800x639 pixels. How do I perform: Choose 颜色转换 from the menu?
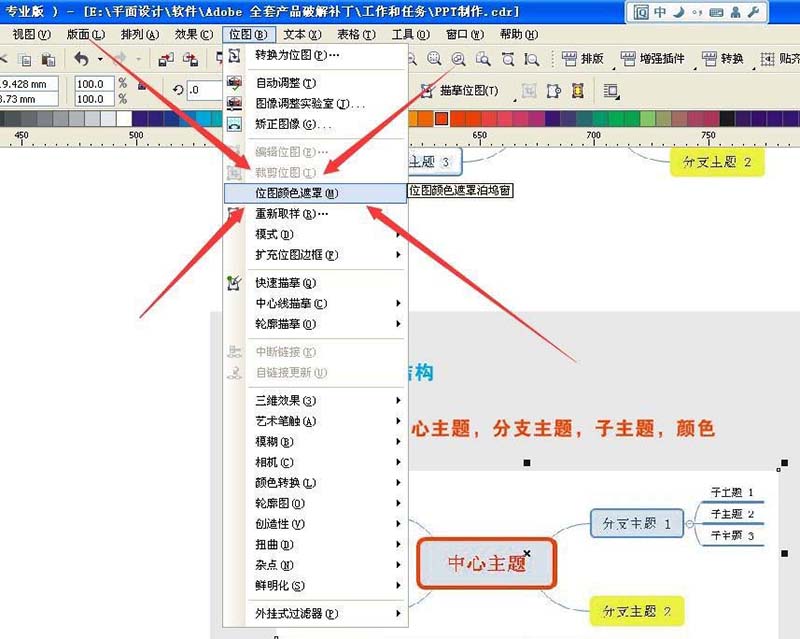click(x=315, y=483)
